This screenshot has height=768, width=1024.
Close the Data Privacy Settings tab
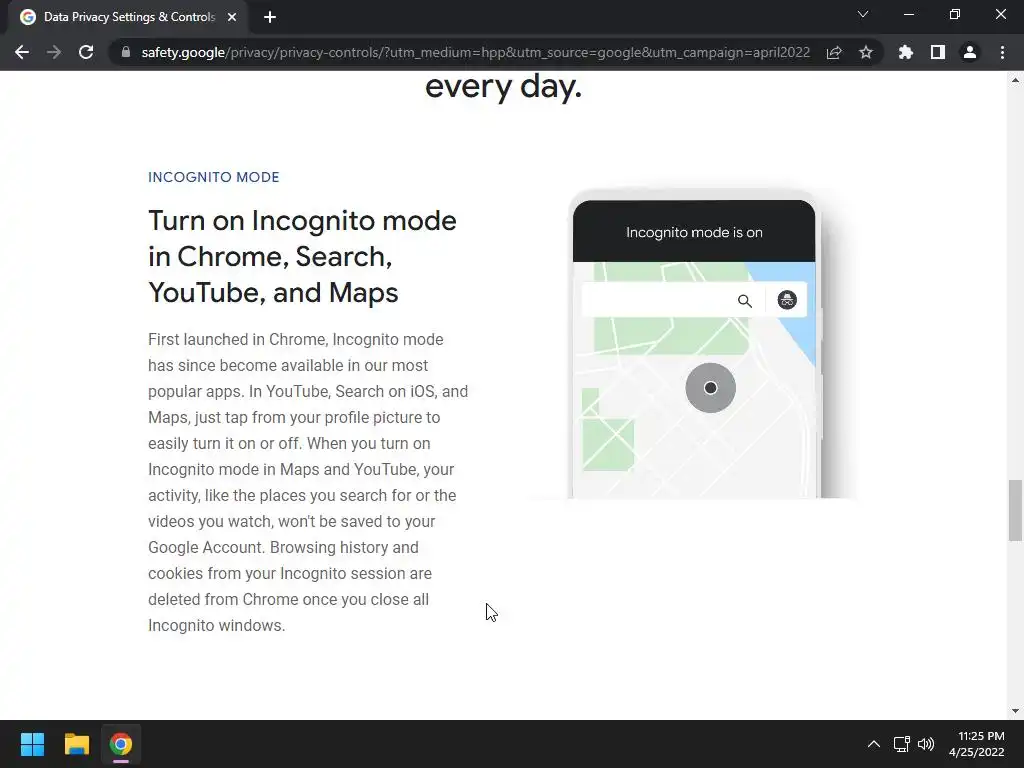[232, 17]
